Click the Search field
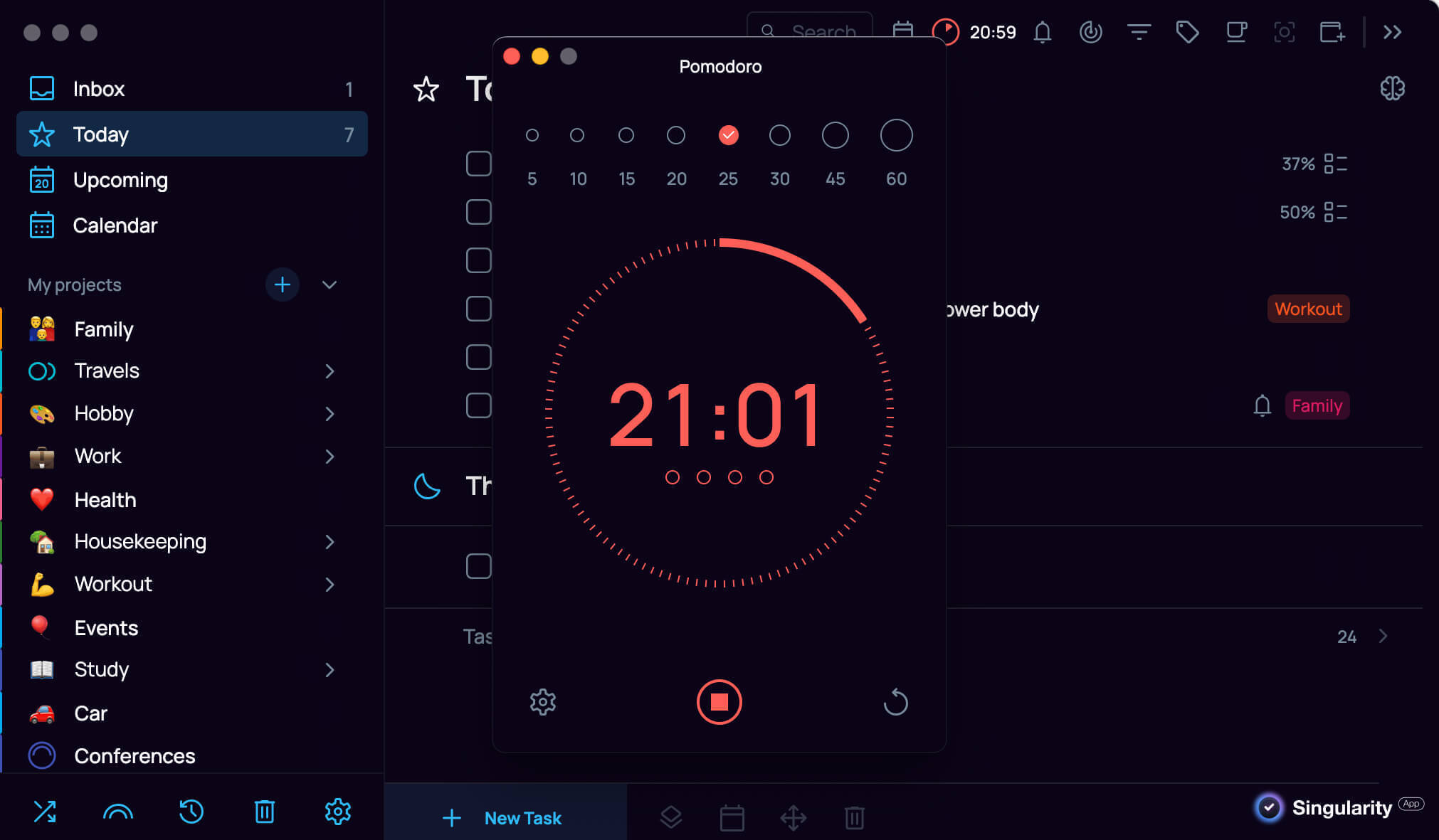 [810, 31]
